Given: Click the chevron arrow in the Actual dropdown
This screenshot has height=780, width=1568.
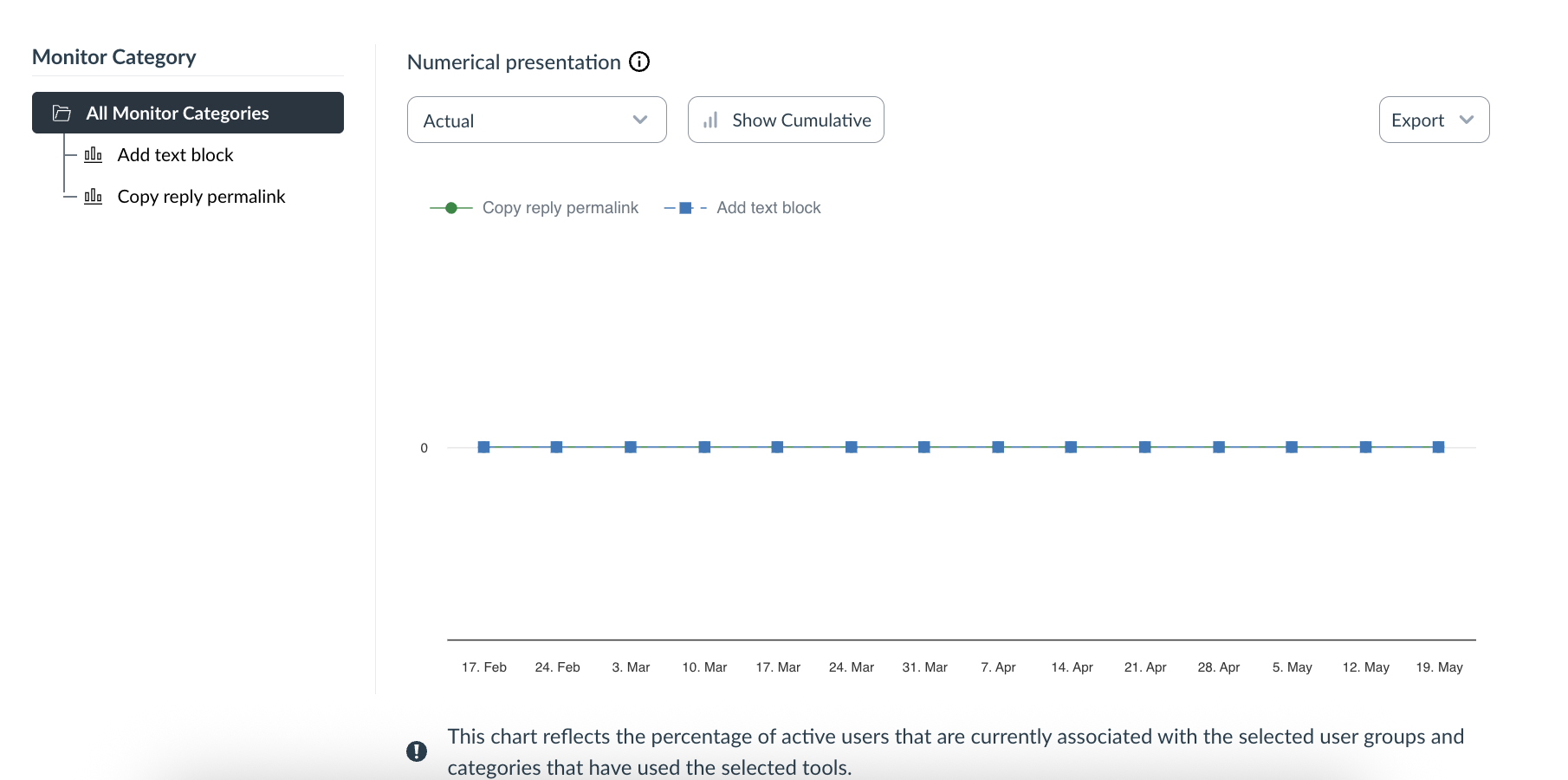Looking at the screenshot, I should [x=640, y=120].
